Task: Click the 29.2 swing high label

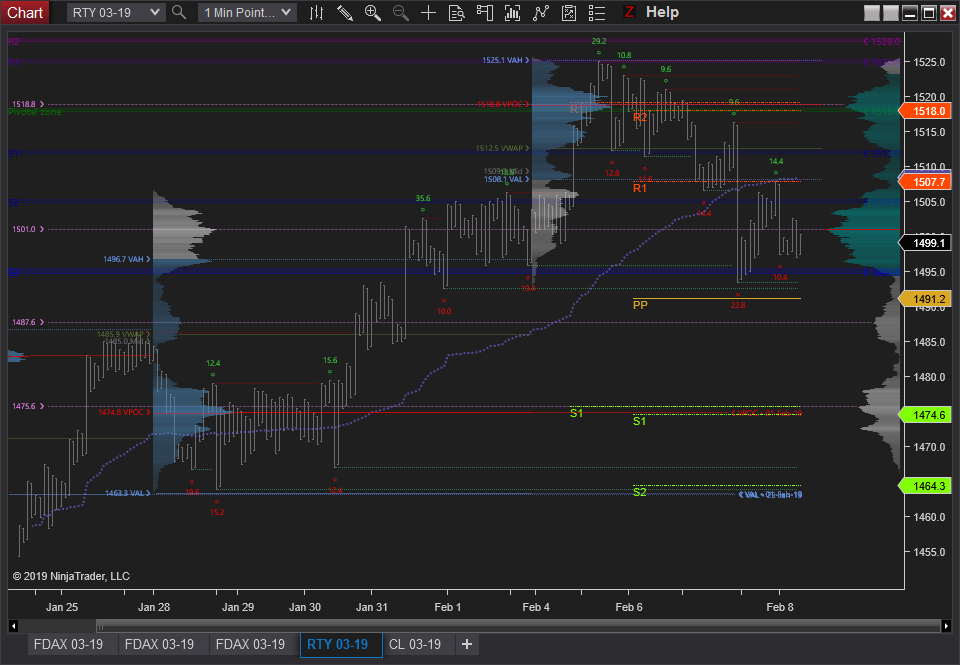Action: (599, 41)
